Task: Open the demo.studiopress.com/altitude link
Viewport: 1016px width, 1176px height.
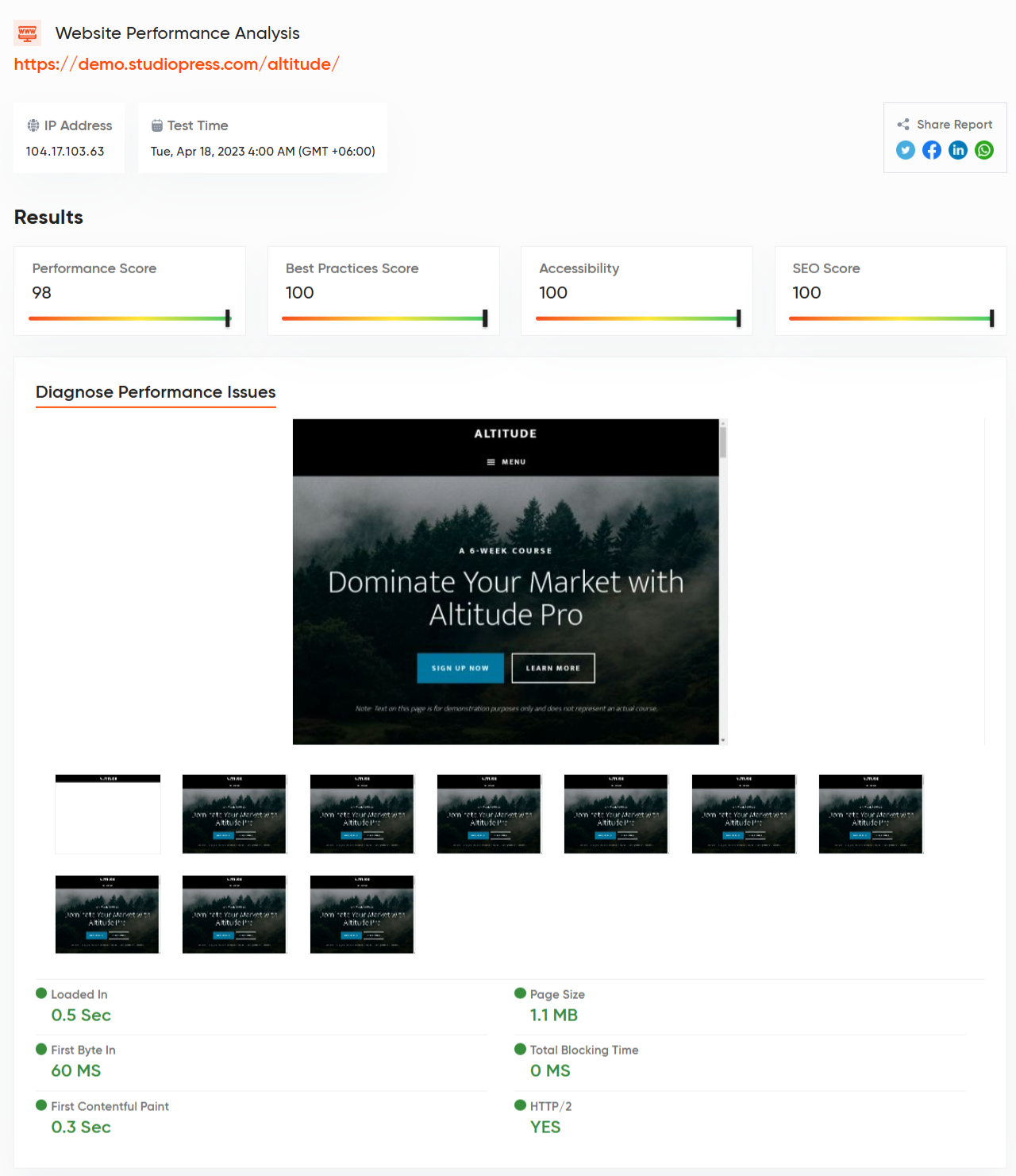Action: [x=177, y=64]
